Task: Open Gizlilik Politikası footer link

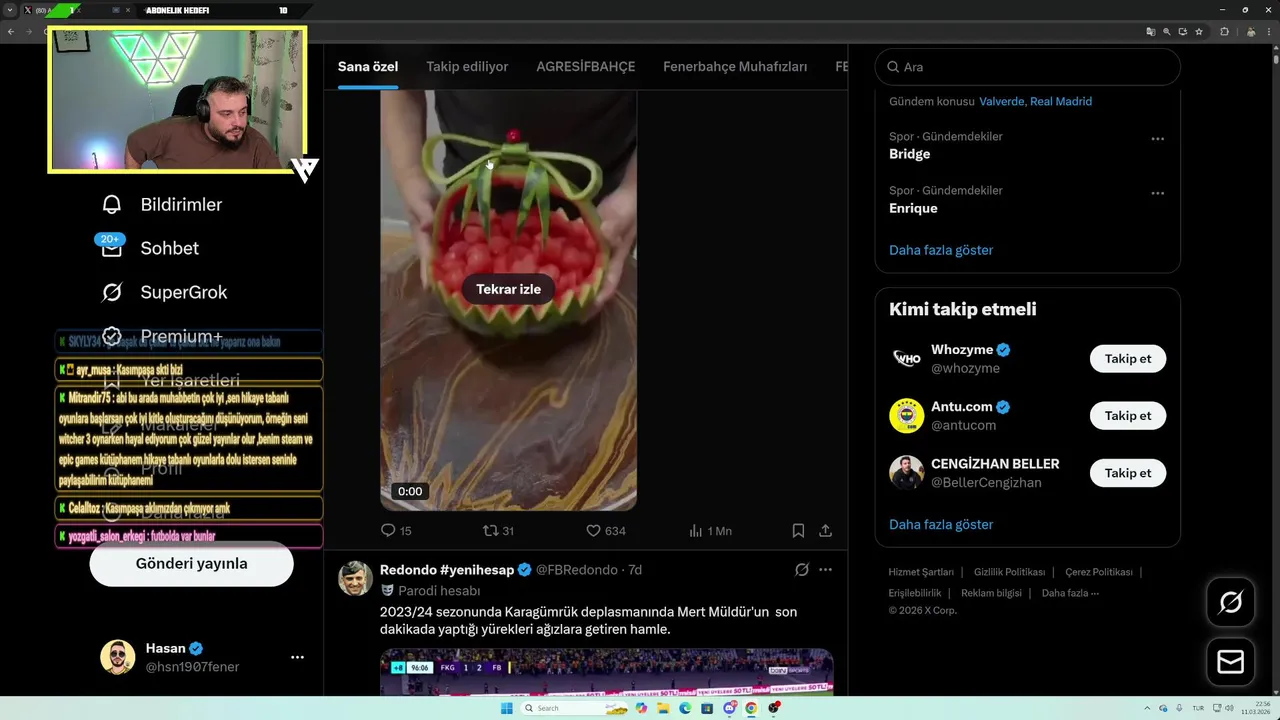Action: [x=1009, y=572]
